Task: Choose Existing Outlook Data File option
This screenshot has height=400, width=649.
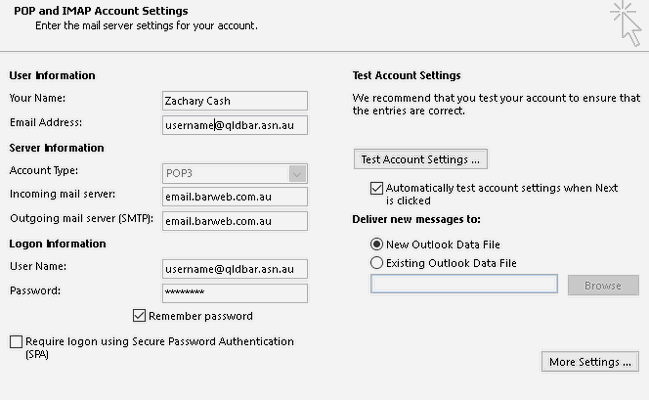Action: pyautogui.click(x=376, y=263)
